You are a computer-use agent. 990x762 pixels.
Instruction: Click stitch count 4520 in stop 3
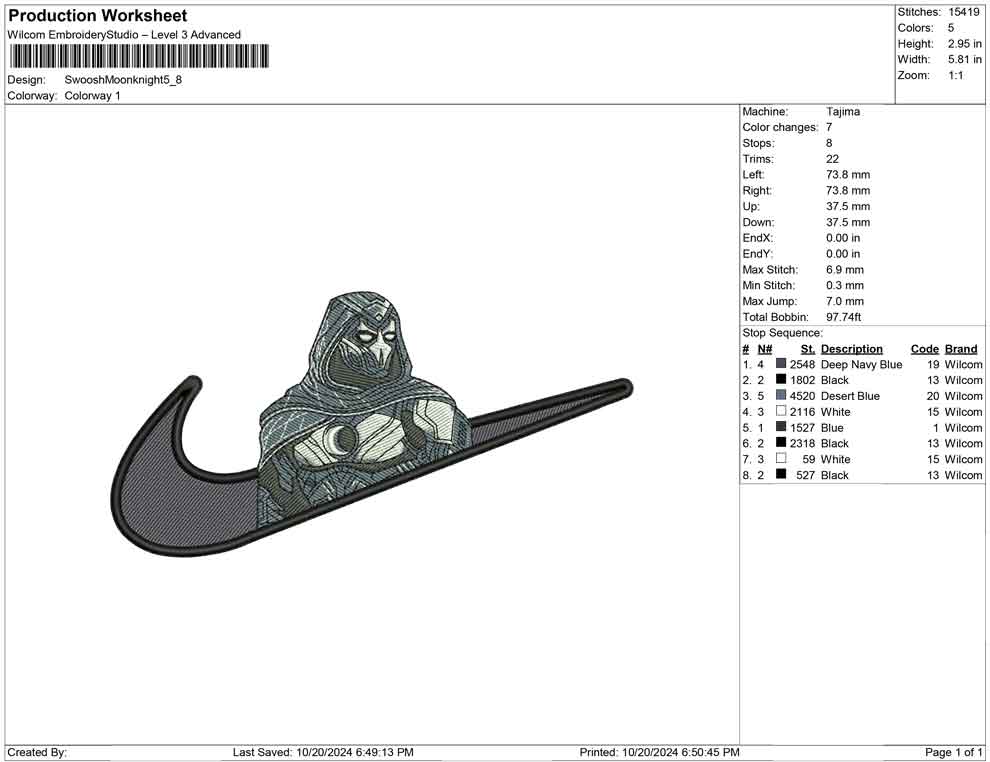pyautogui.click(x=802, y=396)
